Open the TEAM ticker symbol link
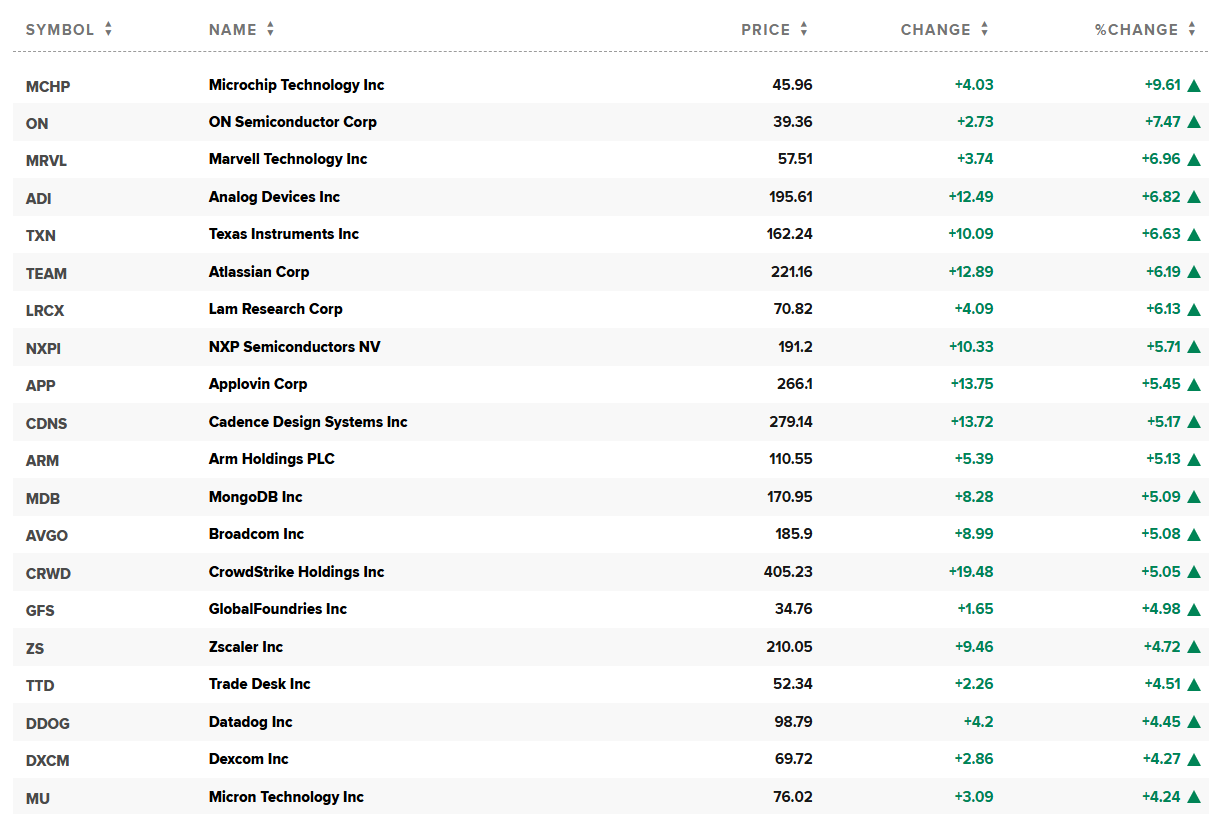This screenshot has width=1209, height=814. (x=47, y=273)
